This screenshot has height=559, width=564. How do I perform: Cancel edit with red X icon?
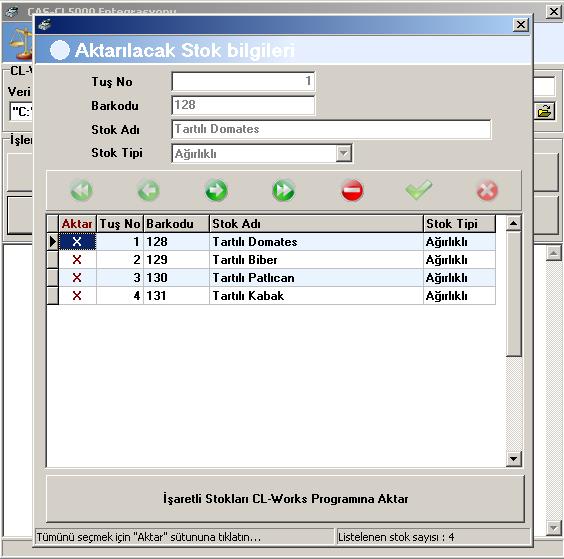point(487,190)
